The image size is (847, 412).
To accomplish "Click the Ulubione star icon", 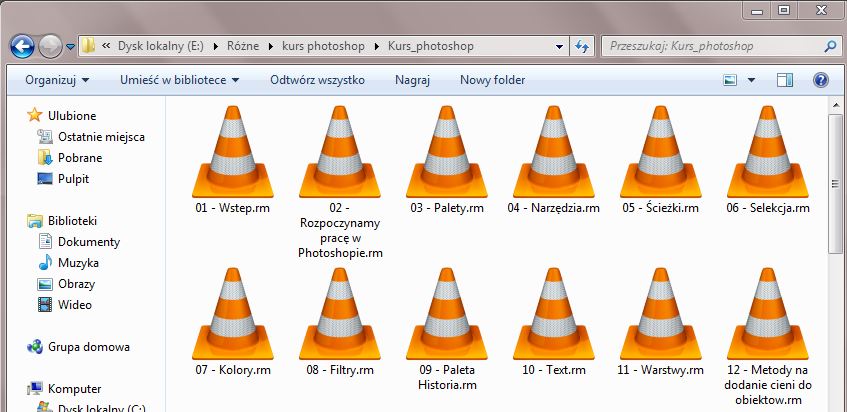I will [x=35, y=115].
